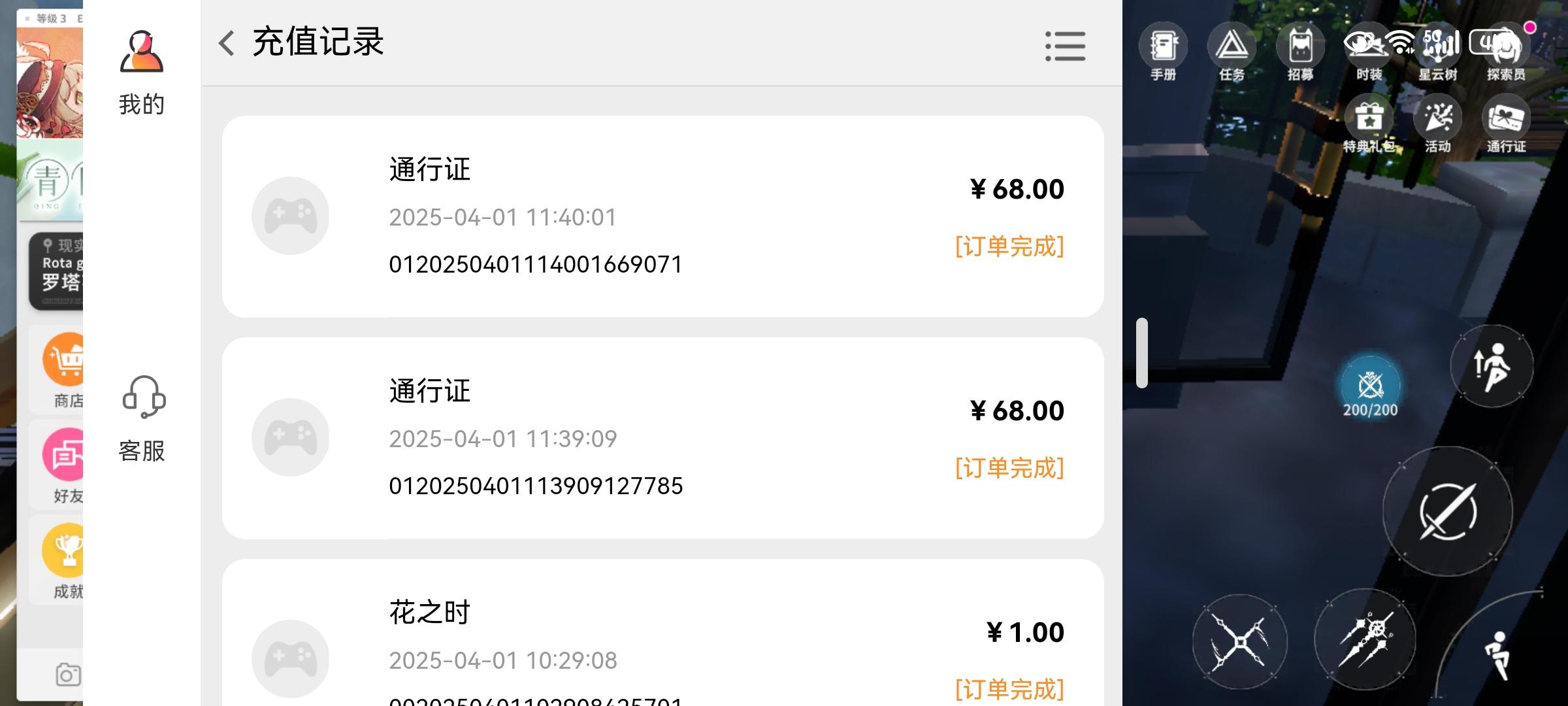The width and height of the screenshot is (1568, 706).
Task: Click 订单完成 status of 11:39:09 order
Action: point(1009,468)
